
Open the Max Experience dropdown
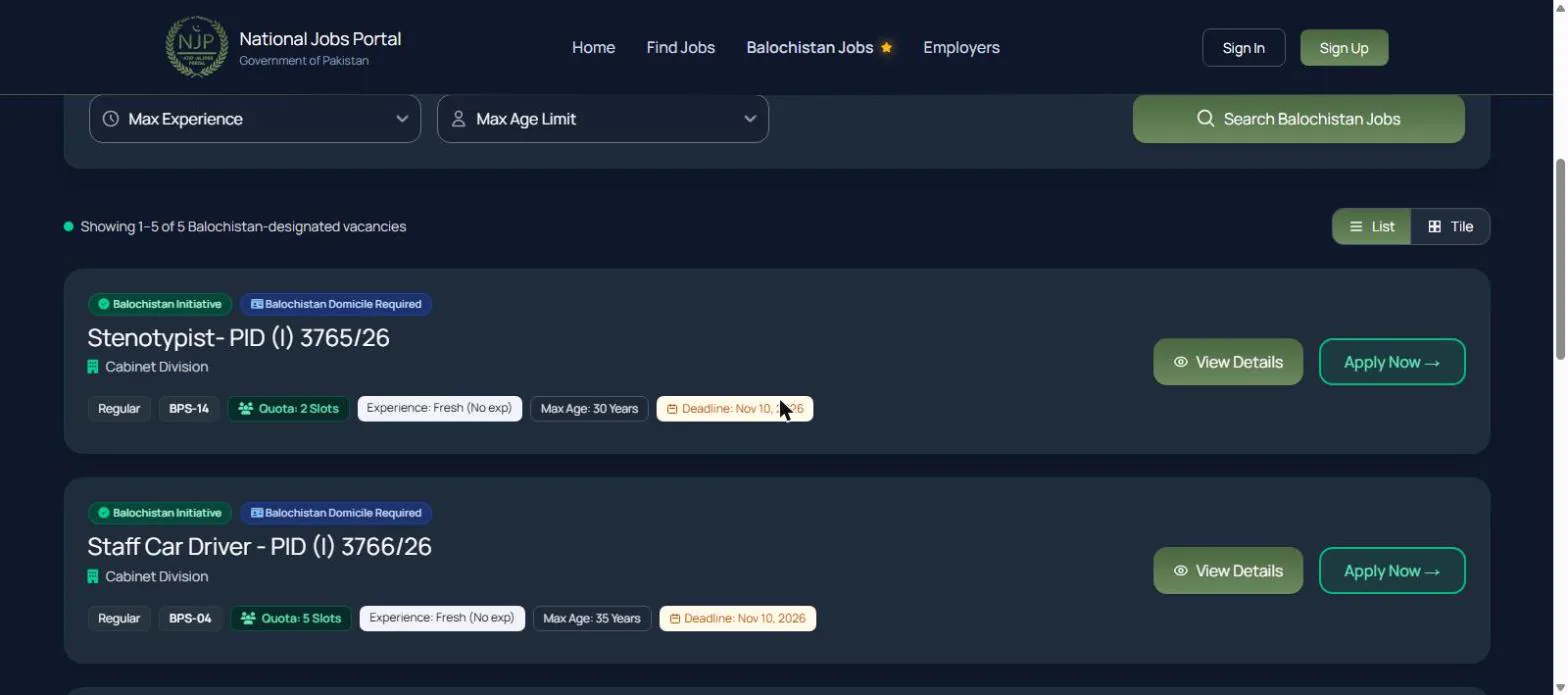[255, 119]
